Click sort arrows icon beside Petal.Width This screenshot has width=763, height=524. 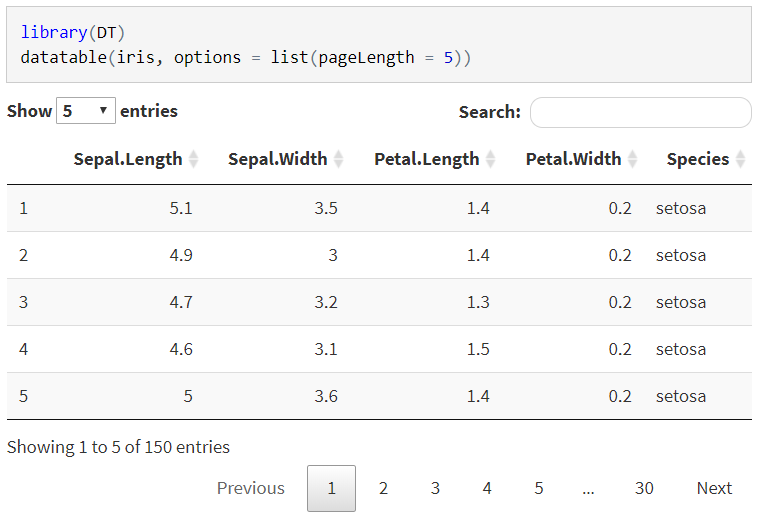(633, 159)
